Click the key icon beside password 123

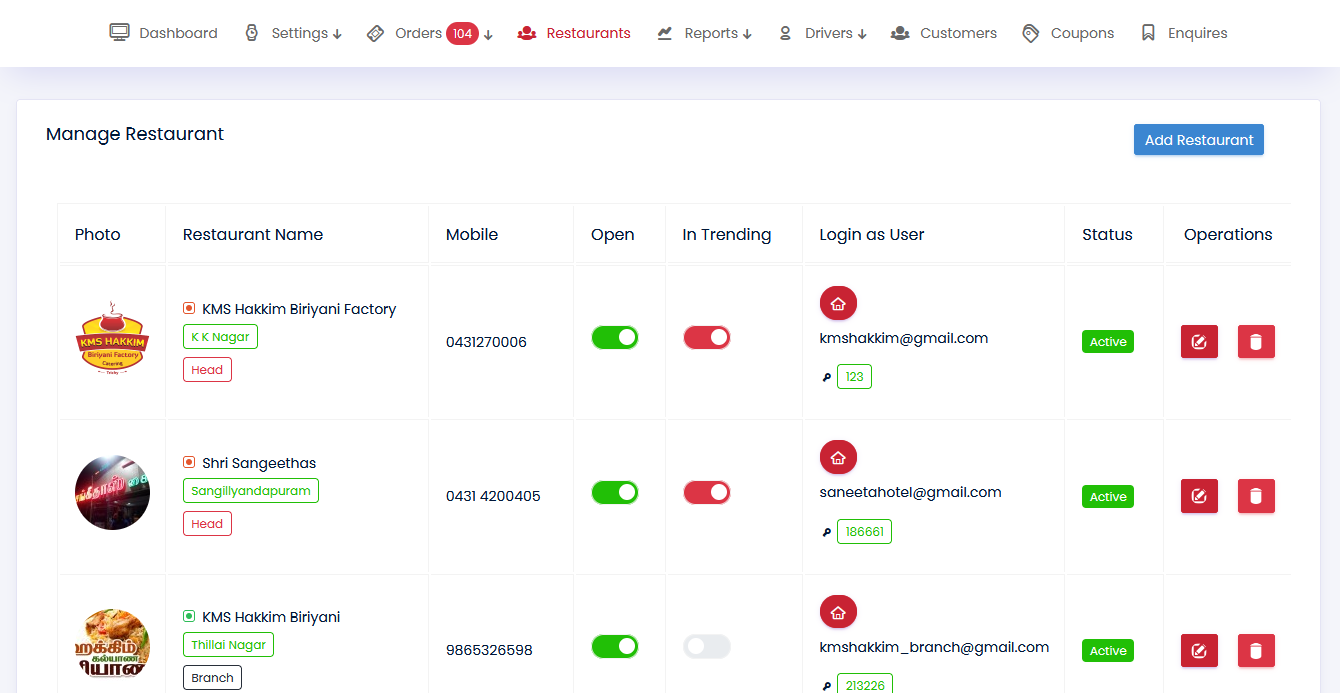coord(827,378)
